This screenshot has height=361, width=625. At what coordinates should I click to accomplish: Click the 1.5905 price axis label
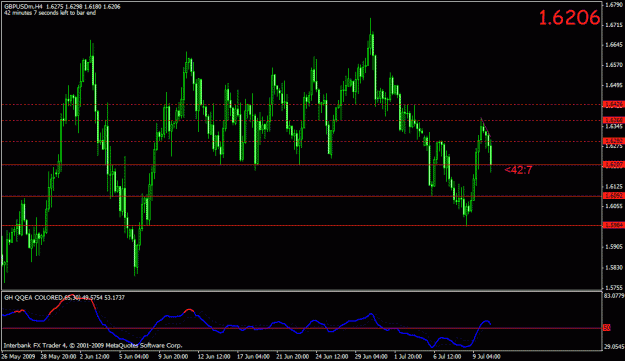point(614,247)
